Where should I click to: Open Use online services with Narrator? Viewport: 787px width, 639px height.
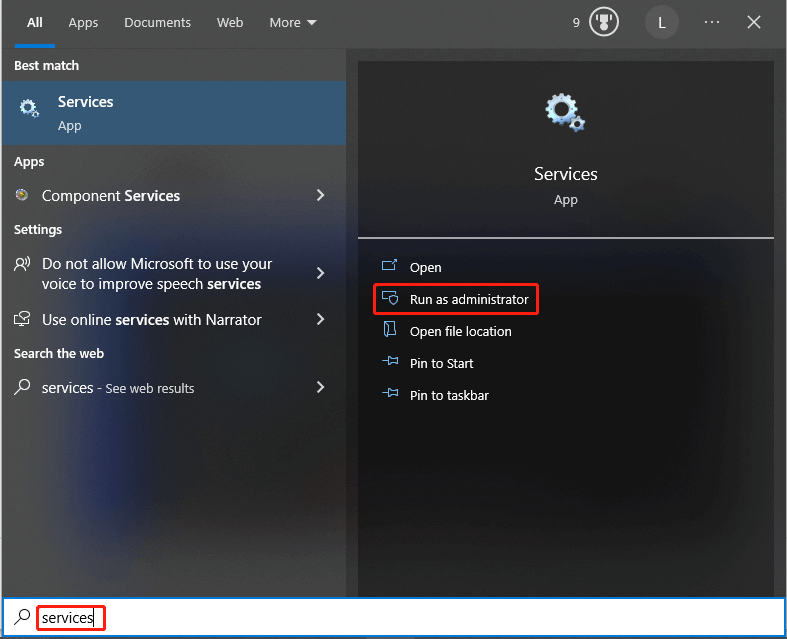tap(174, 320)
